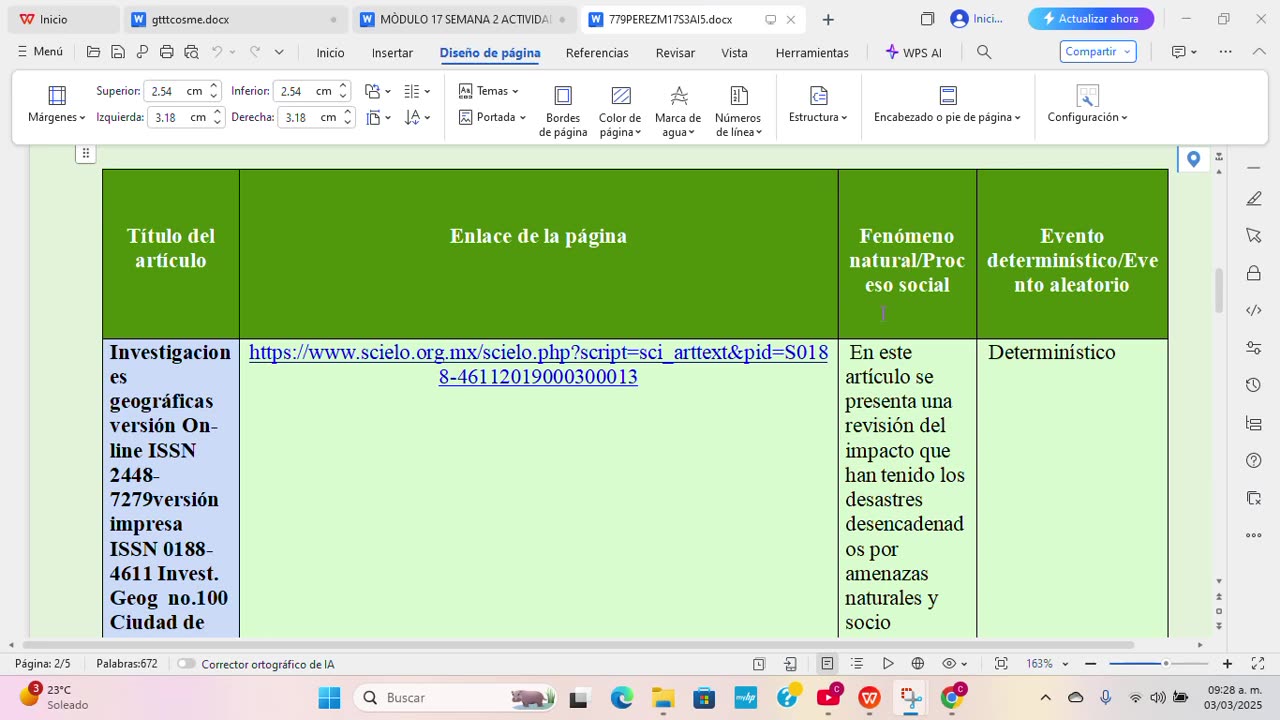Switch to the gtttcosme.docx document tab

(x=235, y=19)
